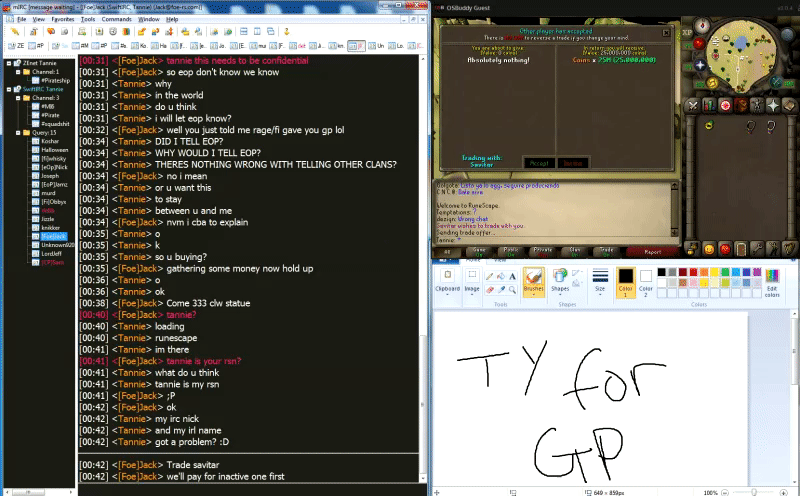Open the Commands menu in mIRC
Viewport: 800px width, 496px height.
[116, 19]
